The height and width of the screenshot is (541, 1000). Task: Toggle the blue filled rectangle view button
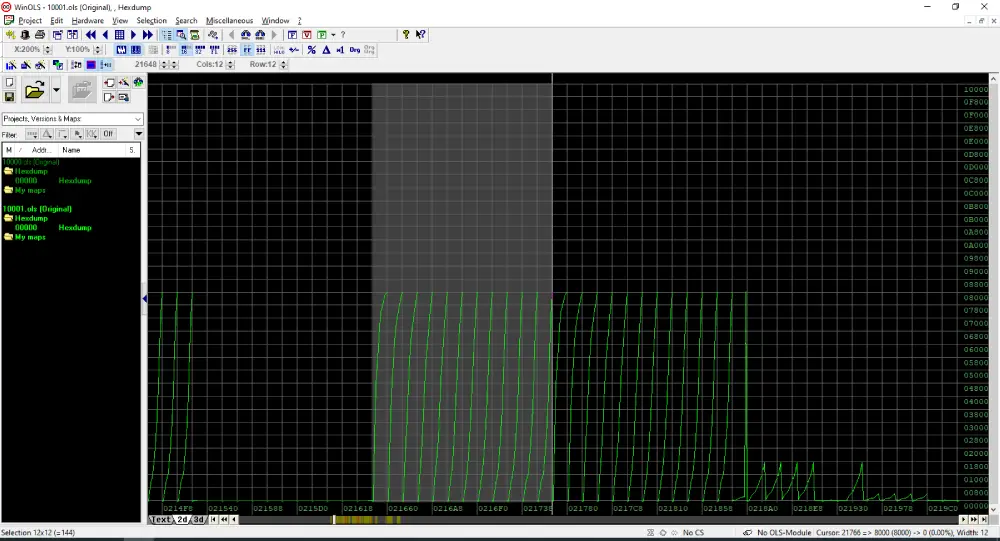click(x=91, y=64)
